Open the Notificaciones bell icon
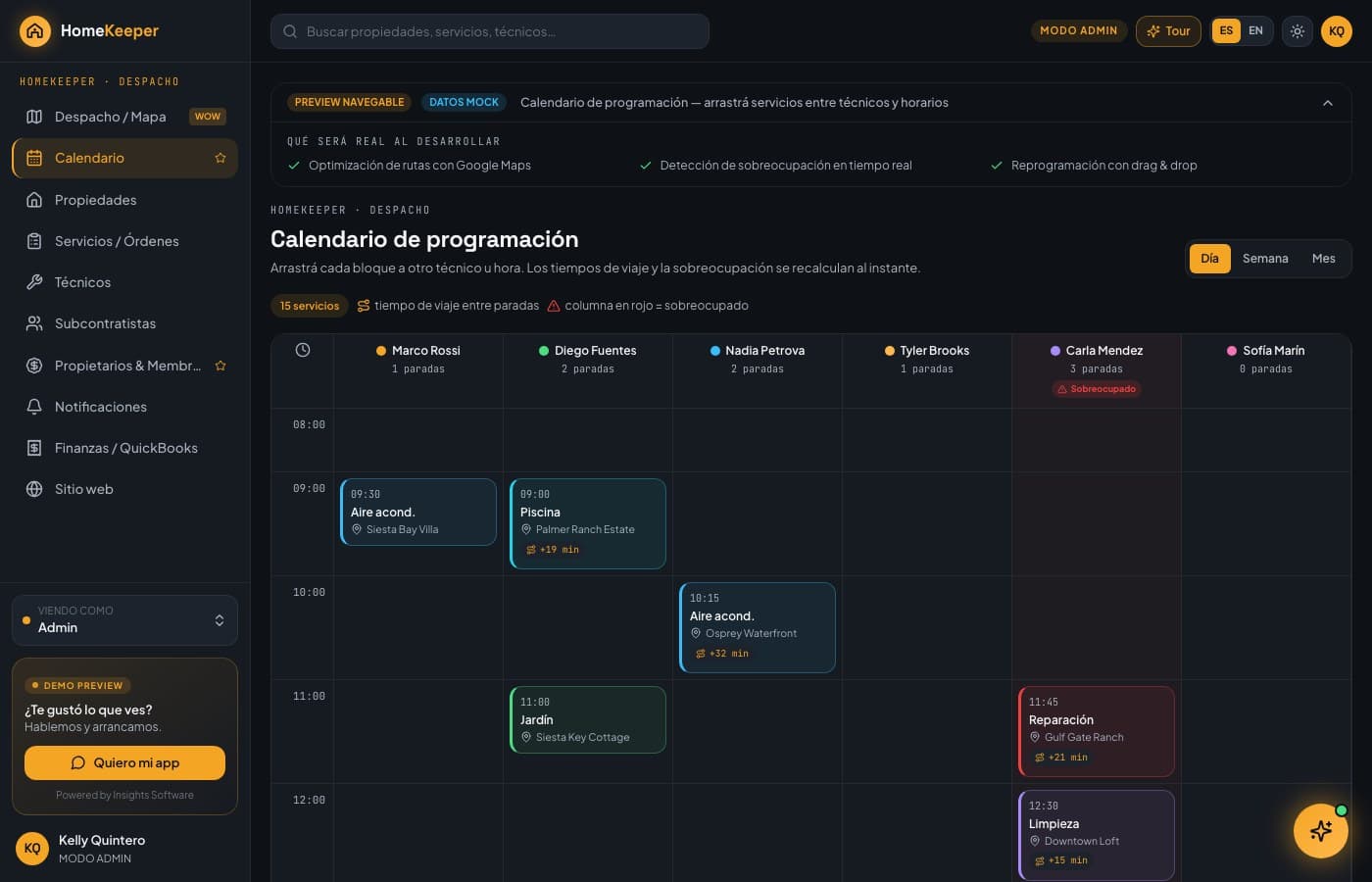Screen dimensions: 1372x882 click(34, 407)
